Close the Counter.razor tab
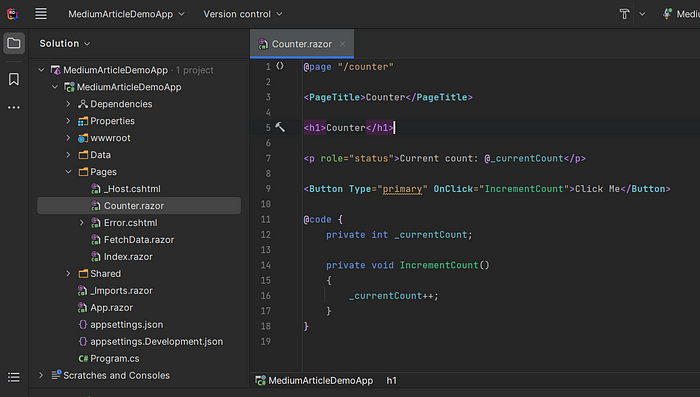The height and width of the screenshot is (397, 700). [x=342, y=44]
